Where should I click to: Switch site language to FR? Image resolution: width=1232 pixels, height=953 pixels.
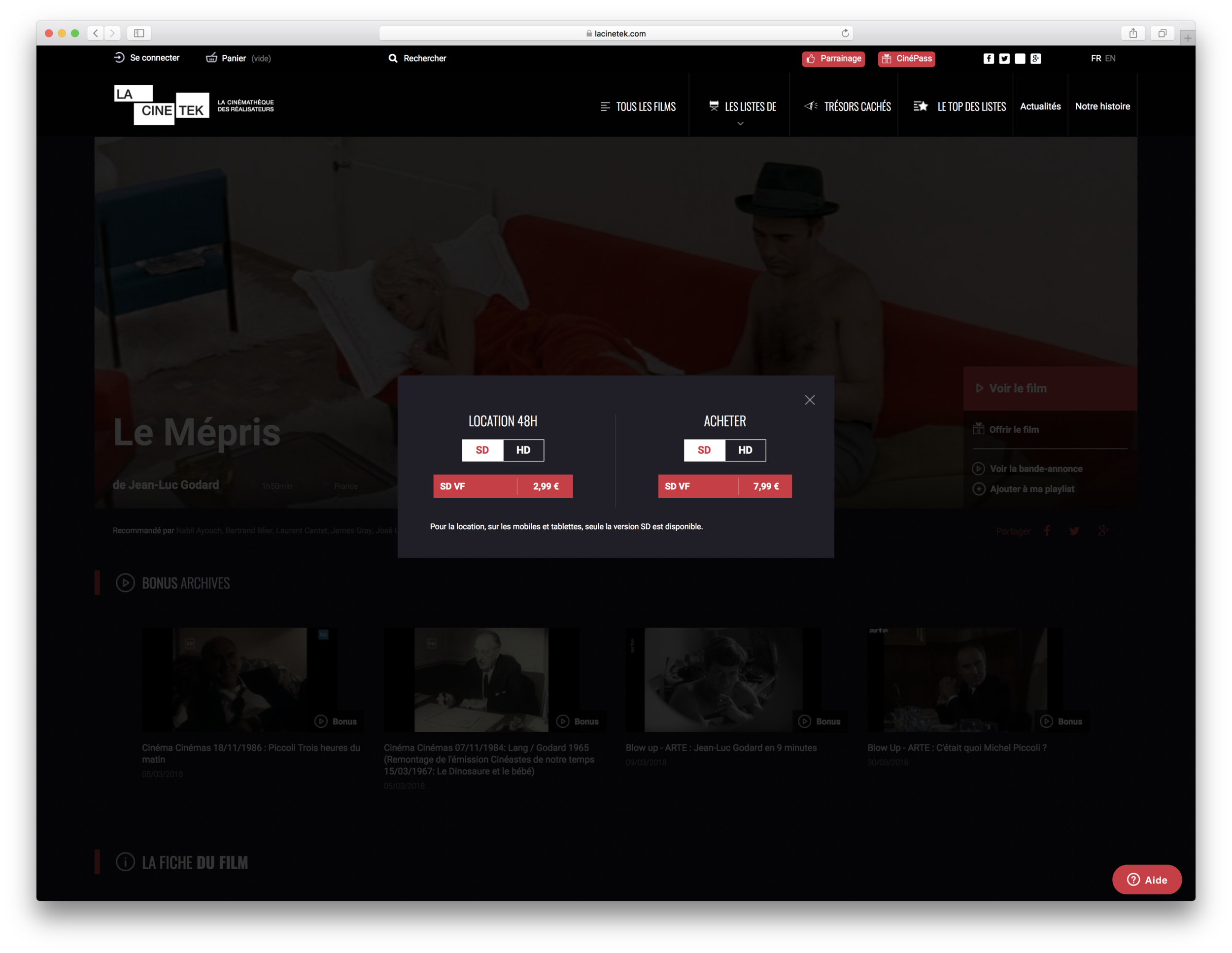[1095, 58]
